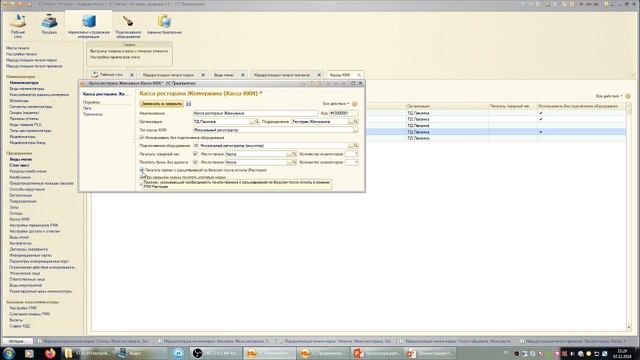The width and height of the screenshot is (640, 360).
Task: Click Количество экземпляров field in Печатать товарный чек row
Action: (351, 154)
